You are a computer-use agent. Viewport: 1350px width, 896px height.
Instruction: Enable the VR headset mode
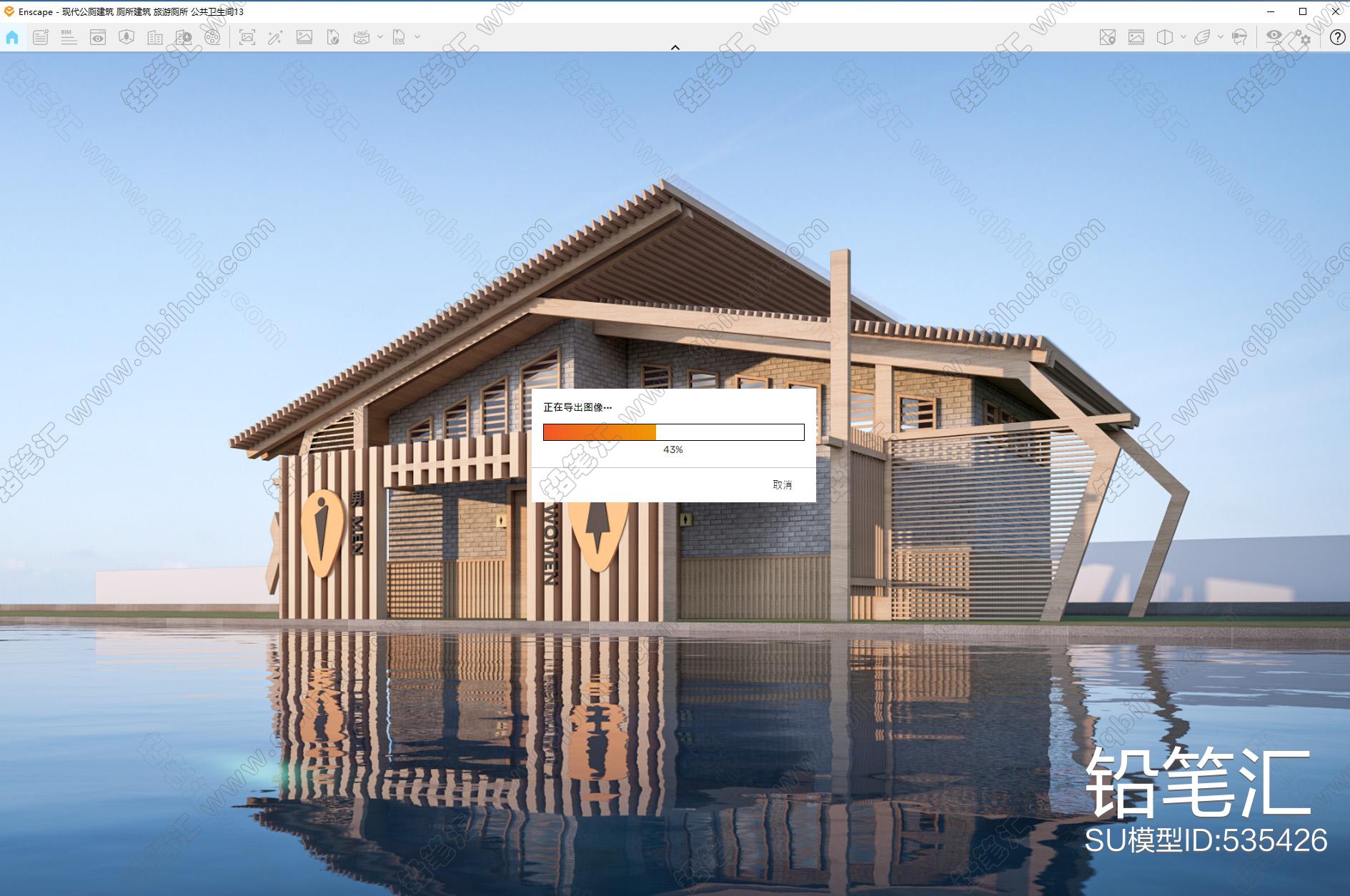point(1240,37)
